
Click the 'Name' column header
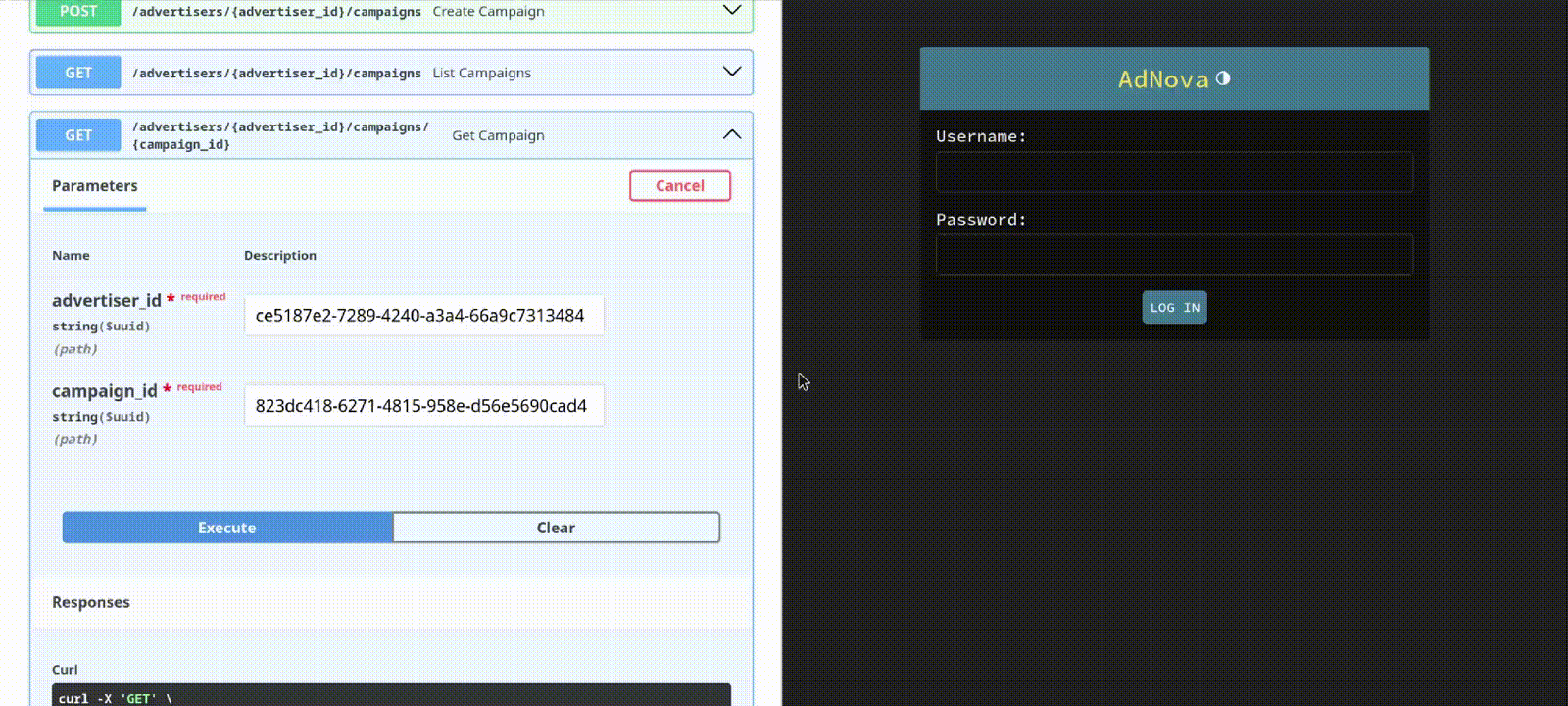(x=71, y=255)
